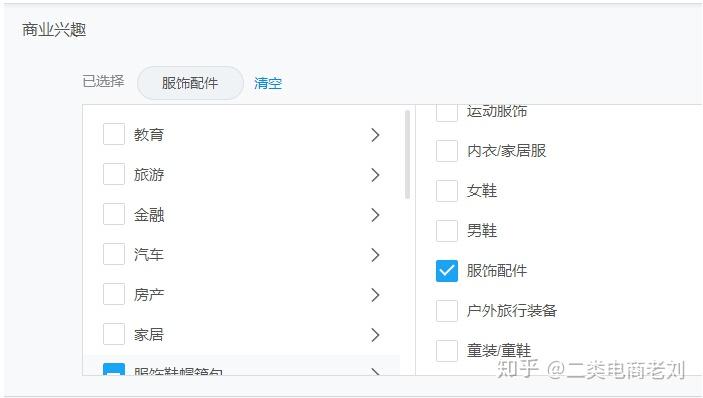
Task: Click the left category list scrollbar
Action: click(407, 154)
